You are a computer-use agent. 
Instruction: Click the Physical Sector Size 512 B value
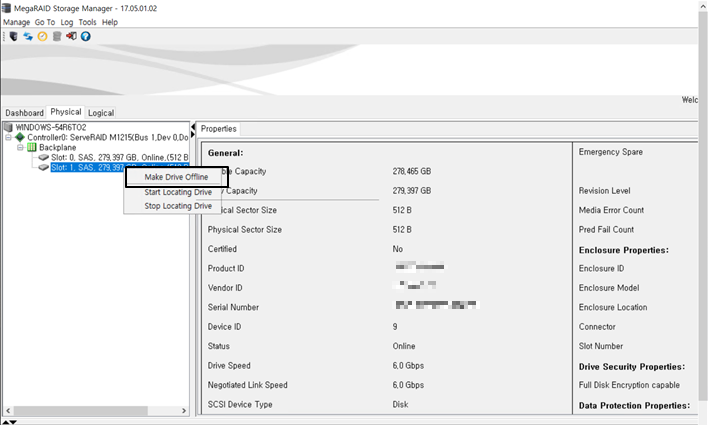(x=402, y=229)
